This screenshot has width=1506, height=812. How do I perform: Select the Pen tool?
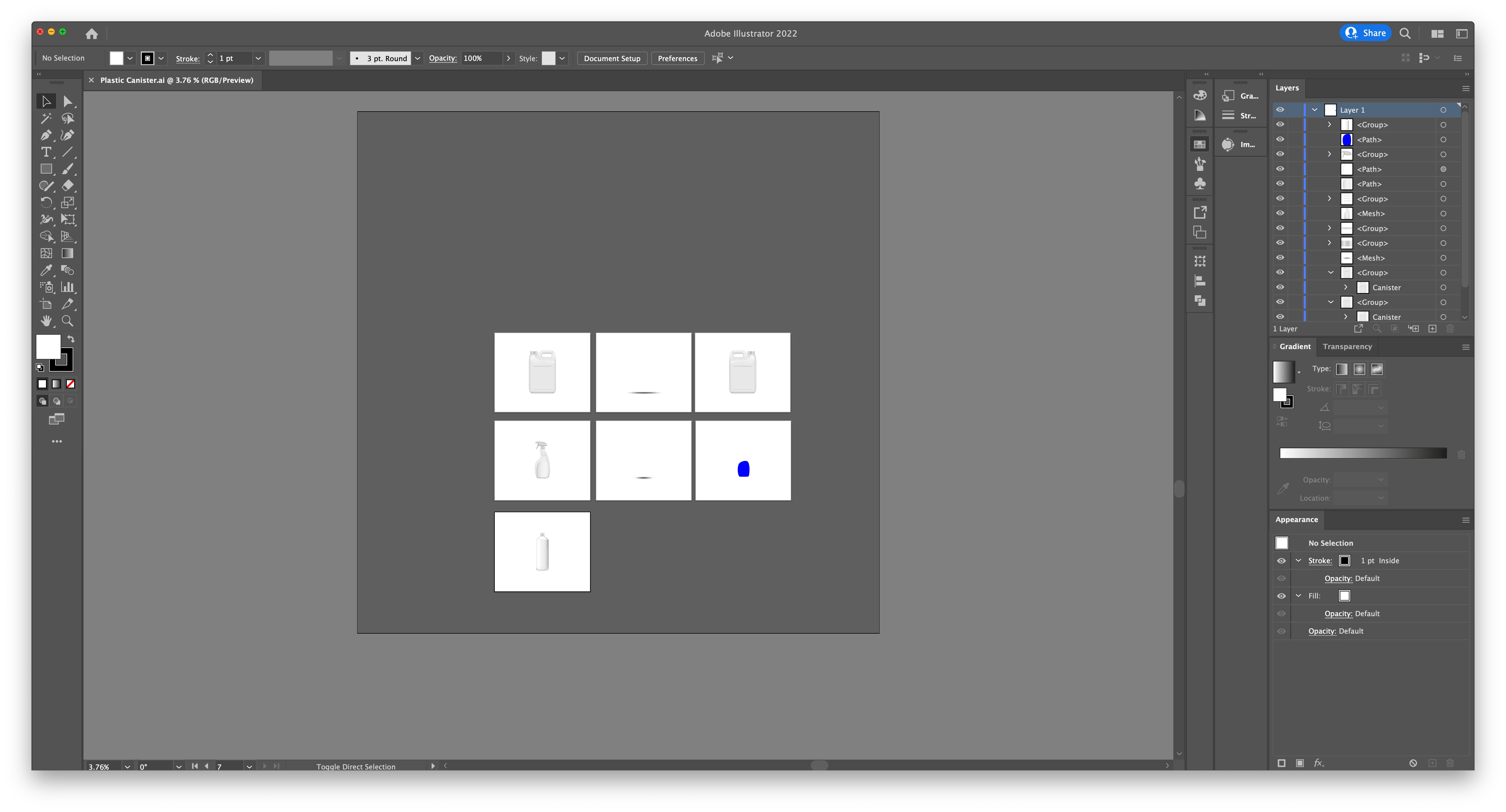(46, 136)
